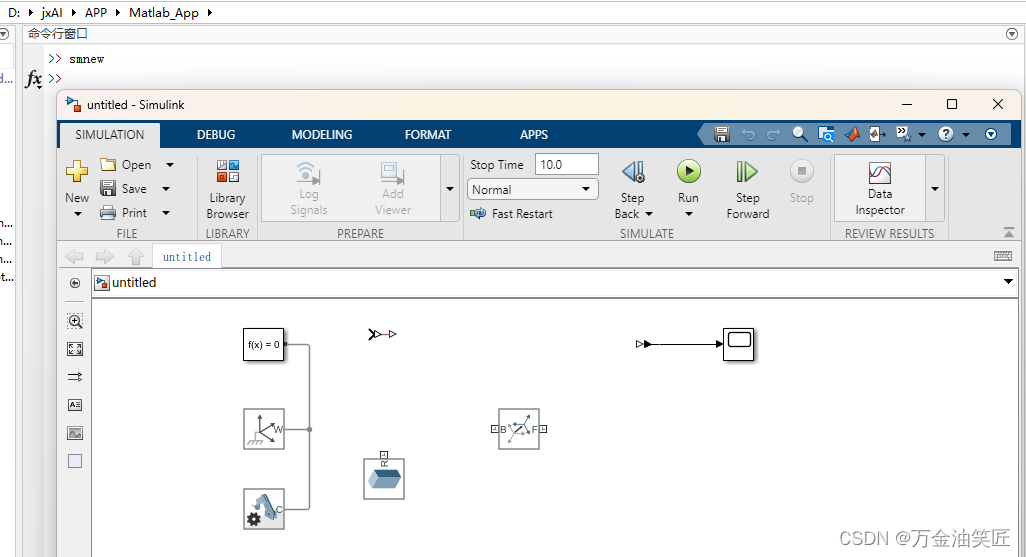
Task: Click the Stop Time input field
Action: [x=567, y=164]
